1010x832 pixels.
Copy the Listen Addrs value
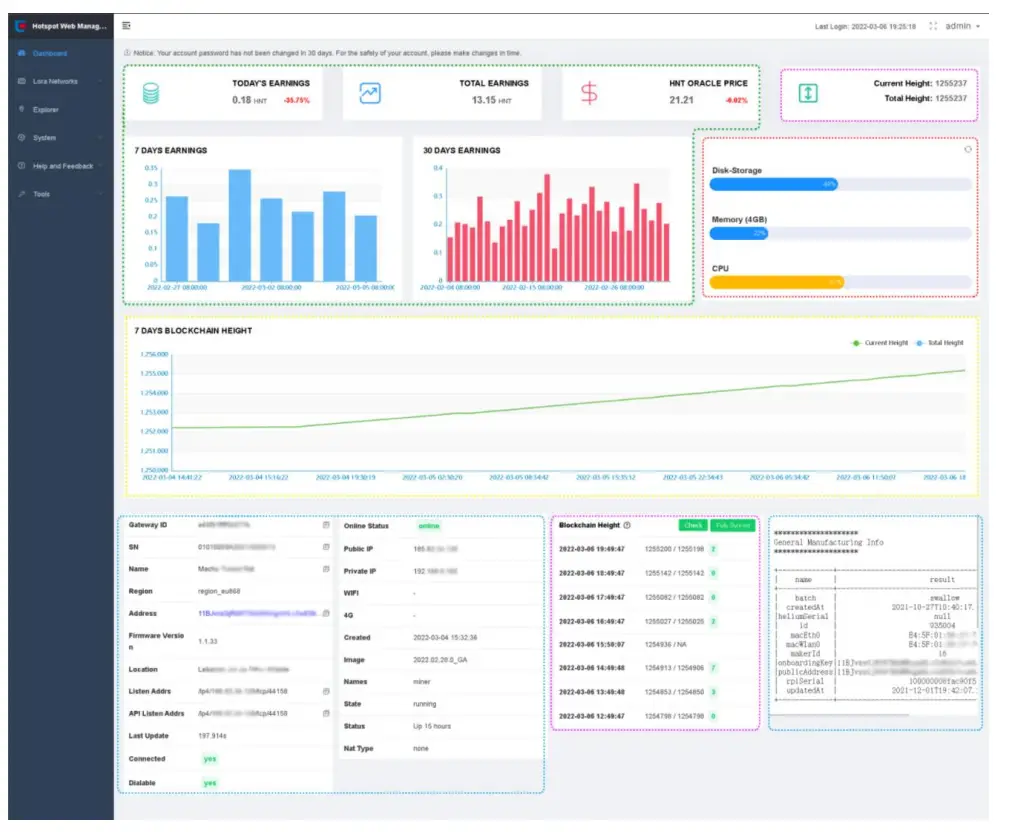click(x=326, y=691)
